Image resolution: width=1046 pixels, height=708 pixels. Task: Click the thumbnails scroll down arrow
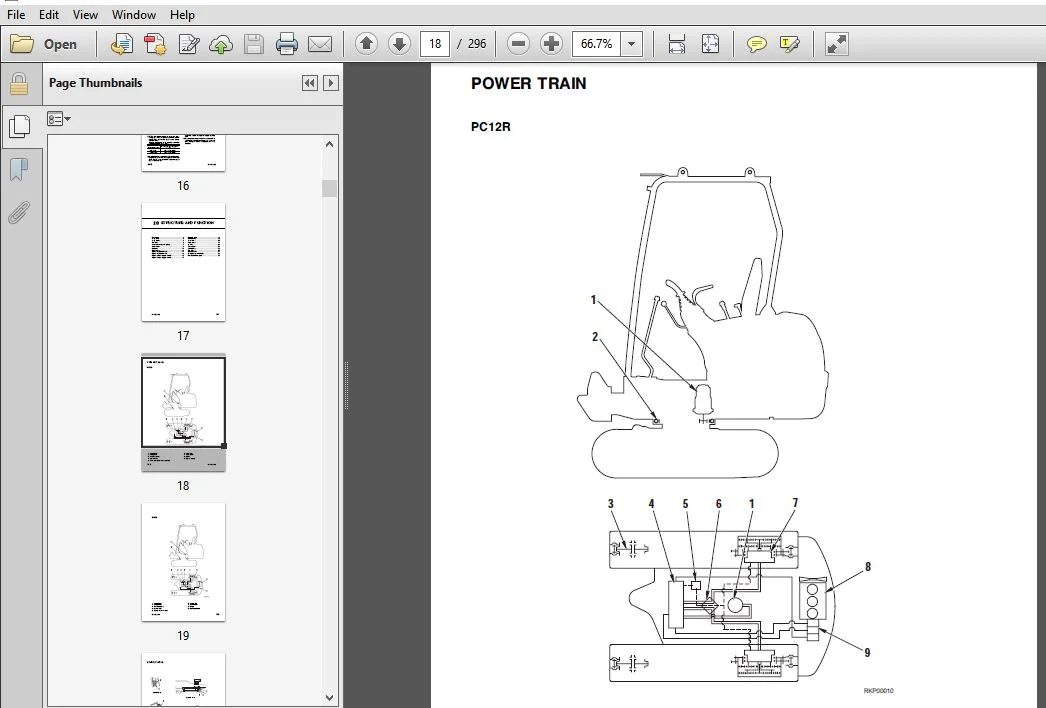click(330, 697)
